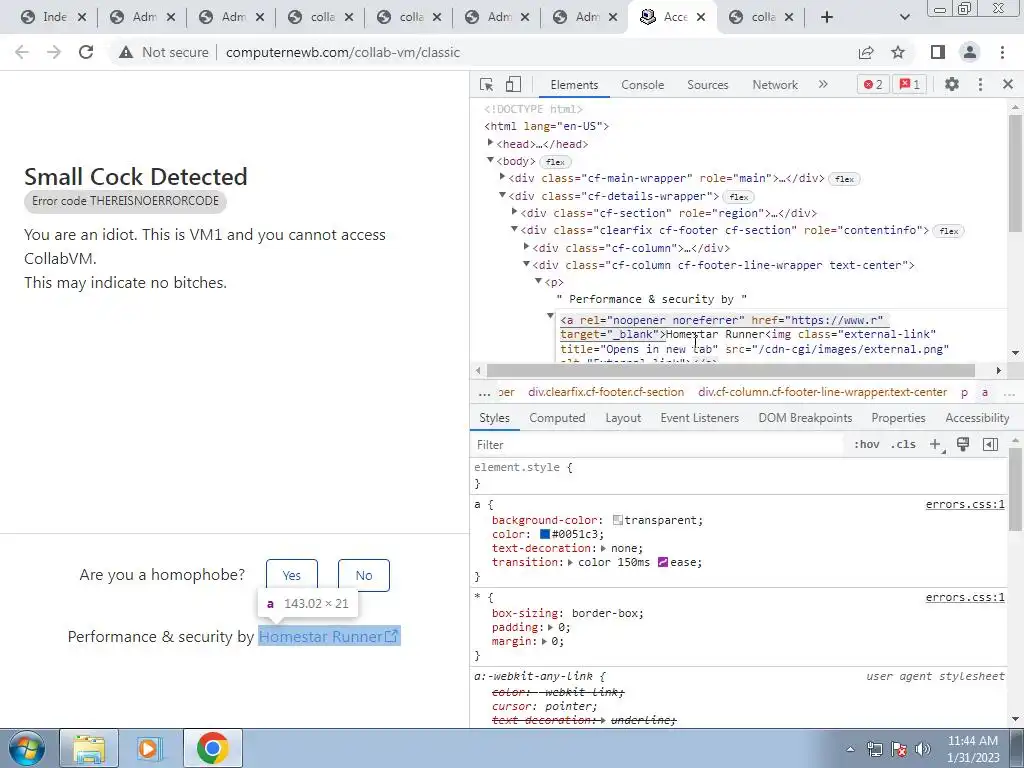
Task: Toggle the .cls class editor
Action: [904, 444]
